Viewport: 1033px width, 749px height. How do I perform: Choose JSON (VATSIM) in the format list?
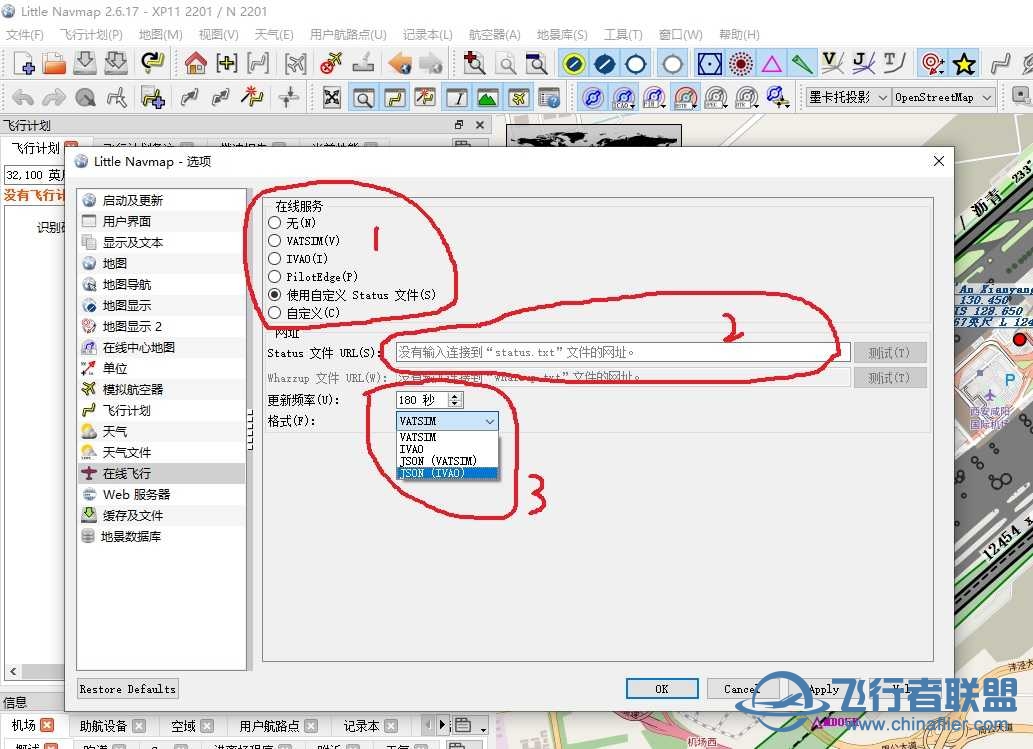coord(447,460)
